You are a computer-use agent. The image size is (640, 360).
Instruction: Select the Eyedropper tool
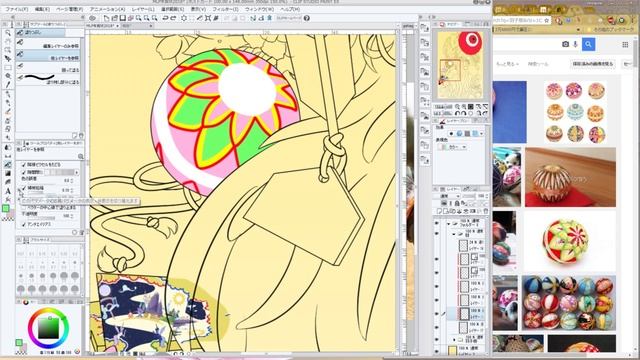tap(7, 85)
